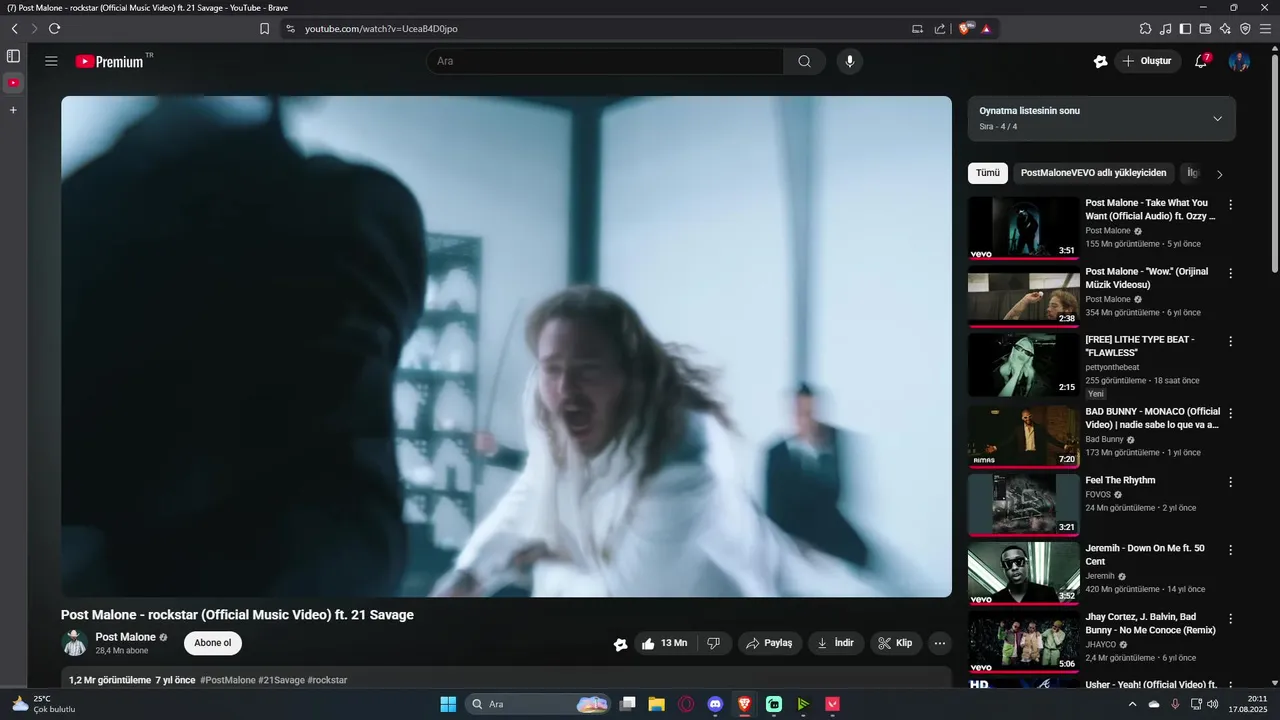
Task: Open Discord from the taskbar
Action: click(715, 704)
